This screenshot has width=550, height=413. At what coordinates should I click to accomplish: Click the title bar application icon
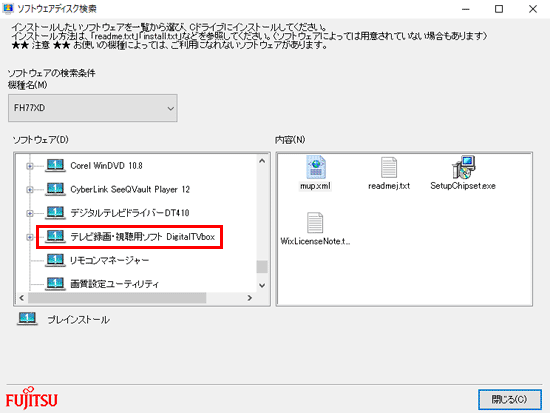[x=8, y=8]
